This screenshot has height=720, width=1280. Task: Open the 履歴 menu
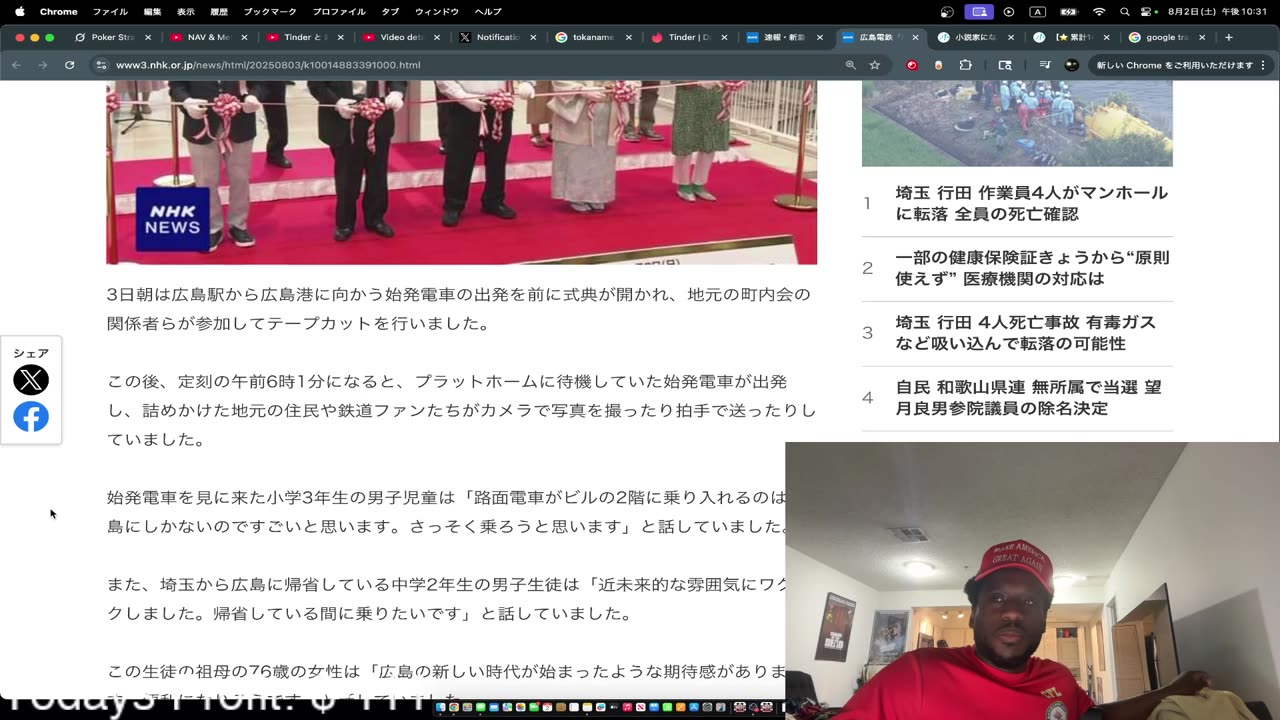[219, 12]
